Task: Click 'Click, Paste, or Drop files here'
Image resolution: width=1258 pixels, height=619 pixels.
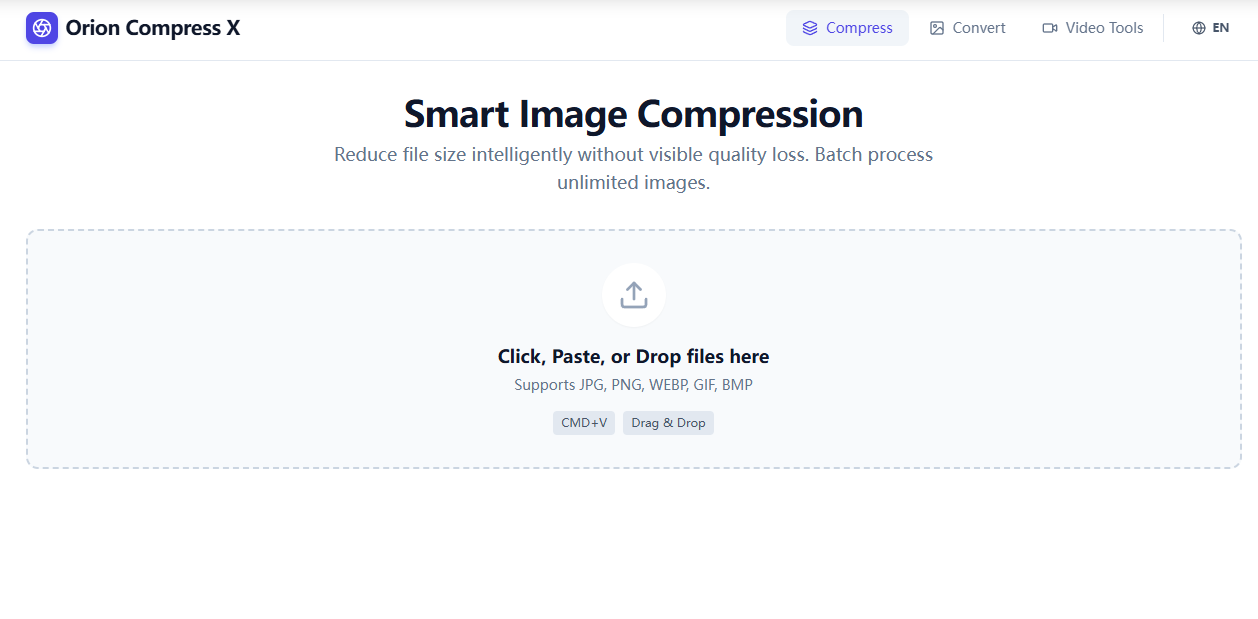Action: (x=633, y=356)
